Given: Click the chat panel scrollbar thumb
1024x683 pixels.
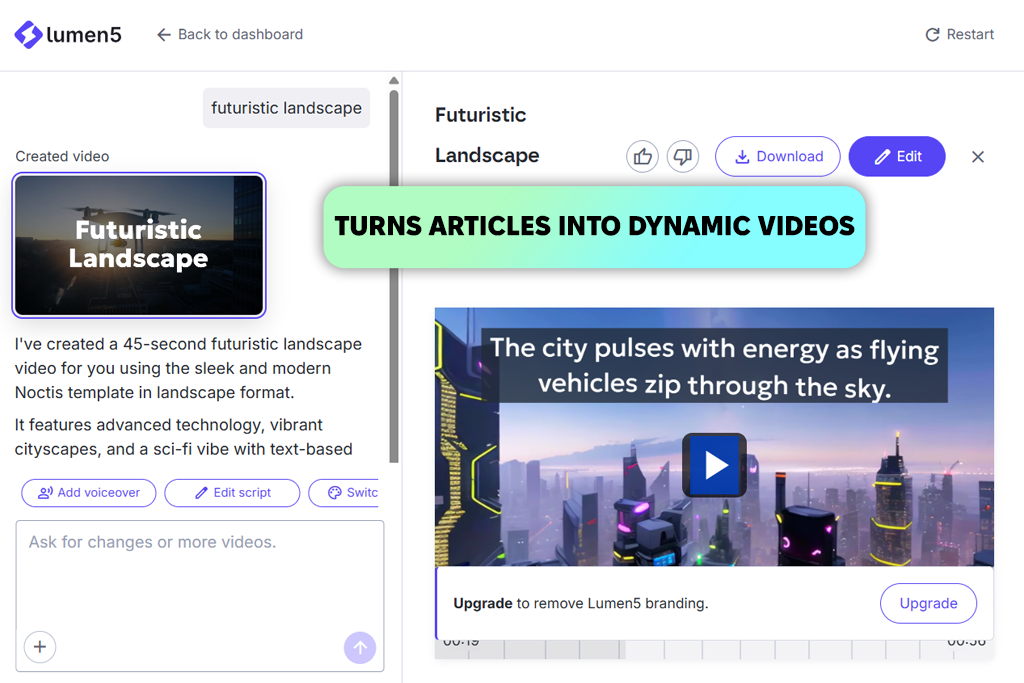Looking at the screenshot, I should coord(394,276).
